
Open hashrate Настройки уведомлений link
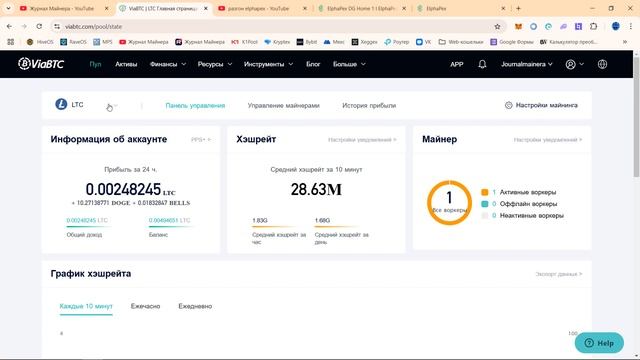pos(362,140)
